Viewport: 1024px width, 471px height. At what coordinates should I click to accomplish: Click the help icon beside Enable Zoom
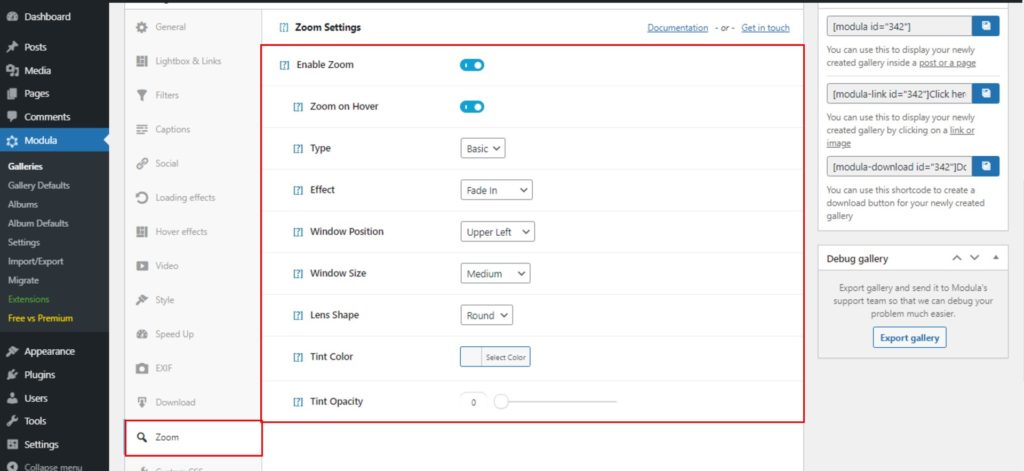pos(284,65)
